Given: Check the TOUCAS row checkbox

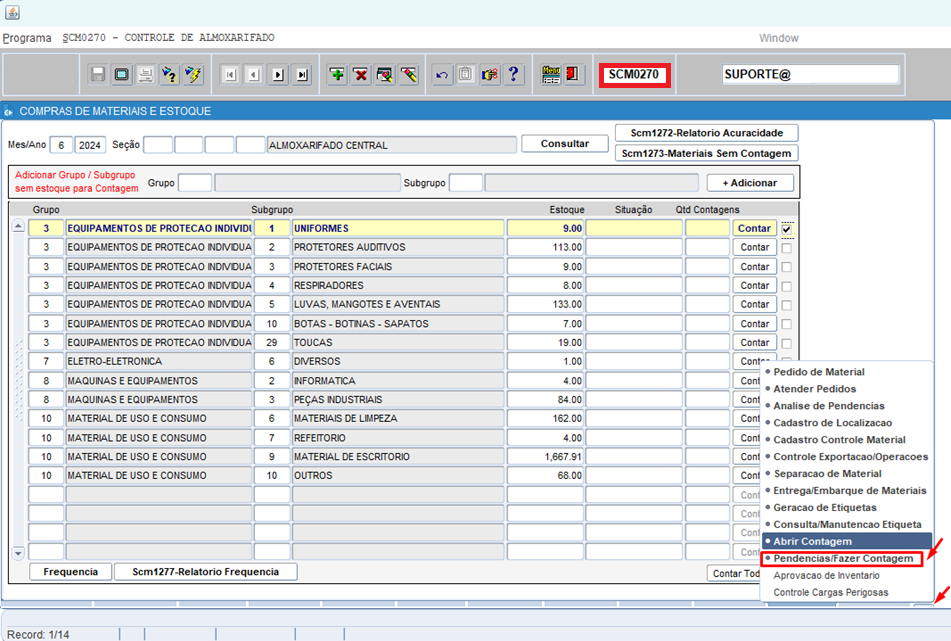Looking at the screenshot, I should pyautogui.click(x=787, y=343).
